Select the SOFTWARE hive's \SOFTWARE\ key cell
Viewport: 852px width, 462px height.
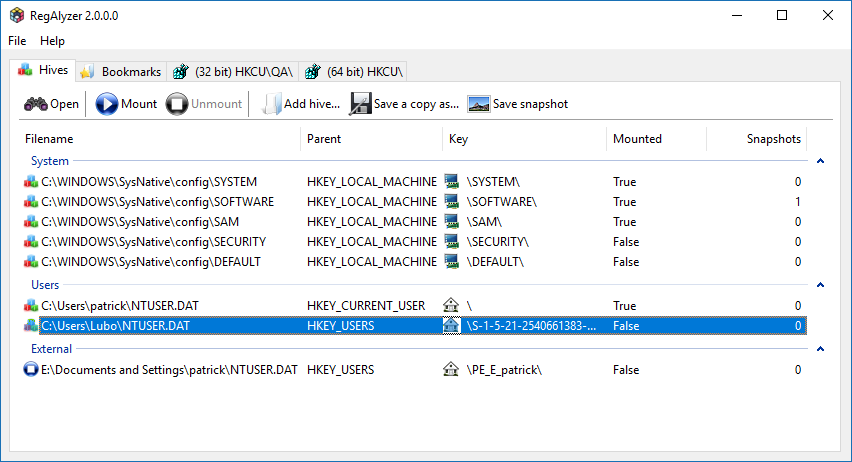coord(501,202)
